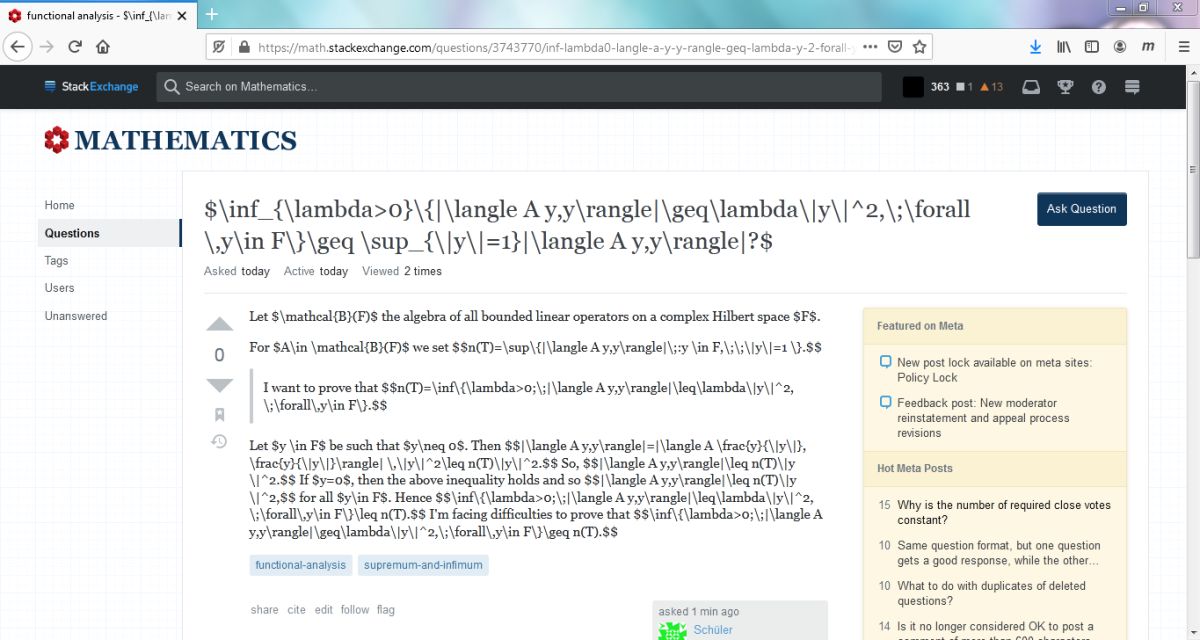Open Firefox account menu
Screen dimensions: 1200x640
pyautogui.click(x=1120, y=47)
